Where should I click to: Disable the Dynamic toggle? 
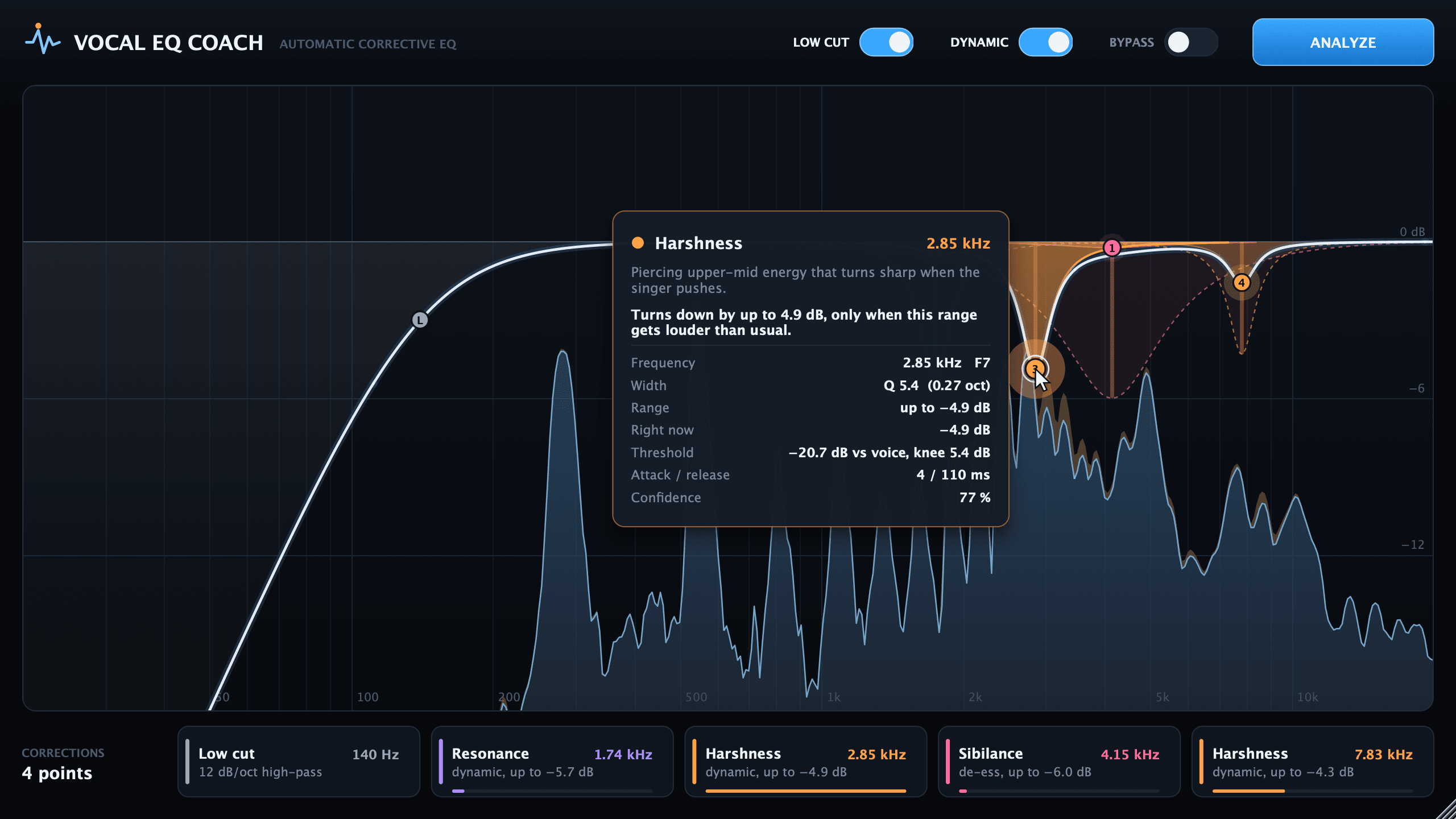point(1045,42)
